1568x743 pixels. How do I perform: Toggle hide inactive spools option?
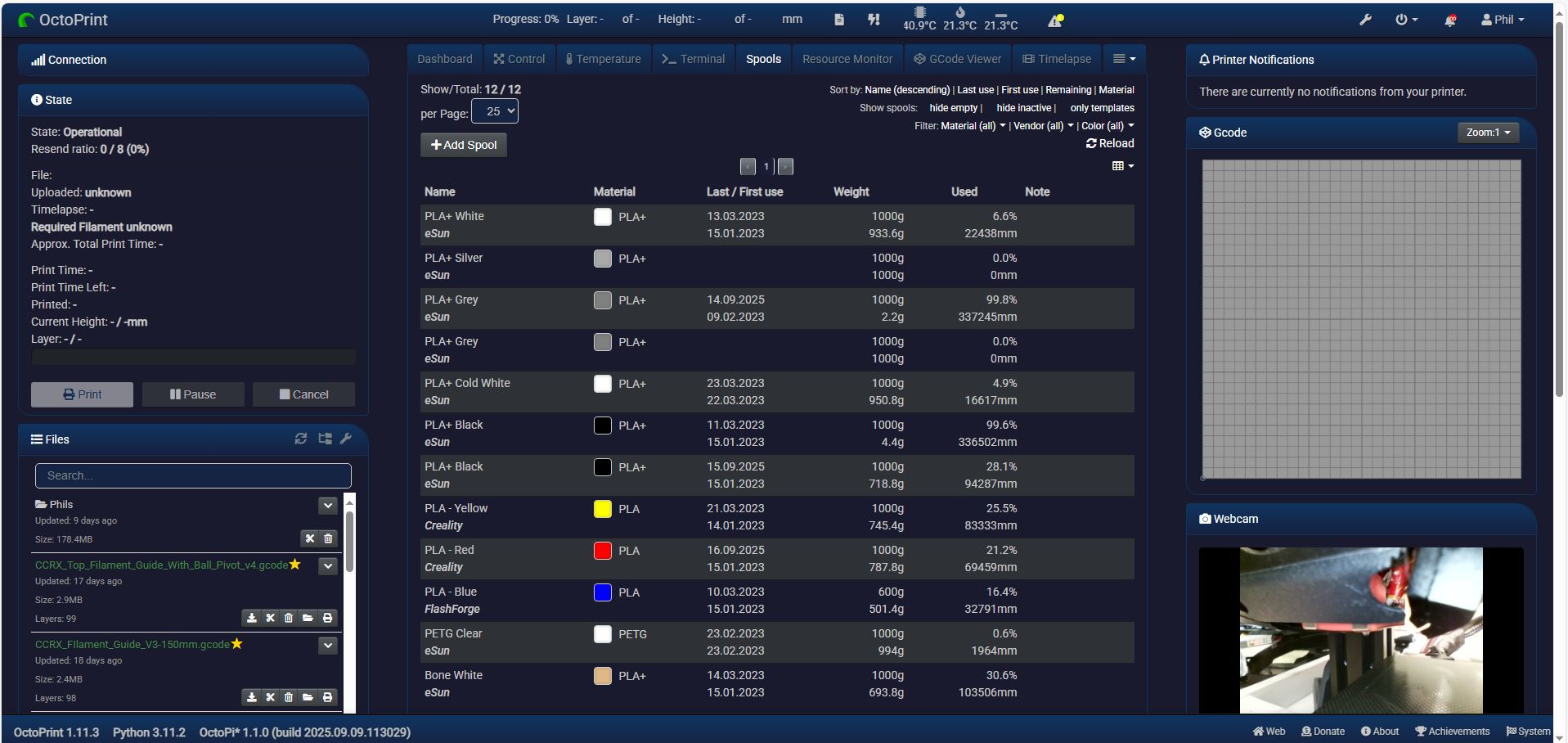[x=1023, y=108]
